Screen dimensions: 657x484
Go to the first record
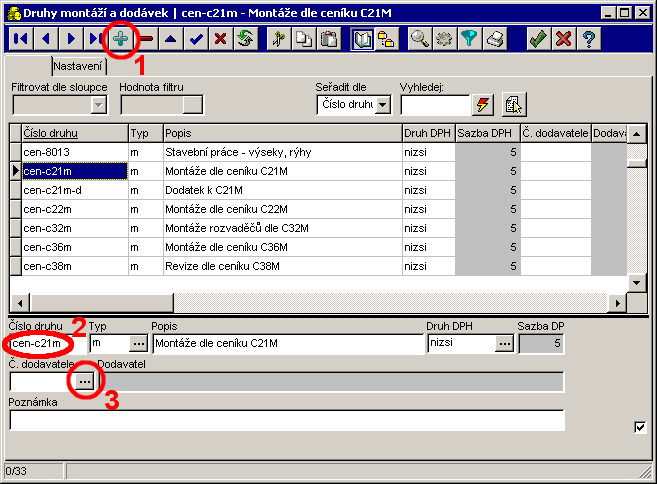click(20, 39)
